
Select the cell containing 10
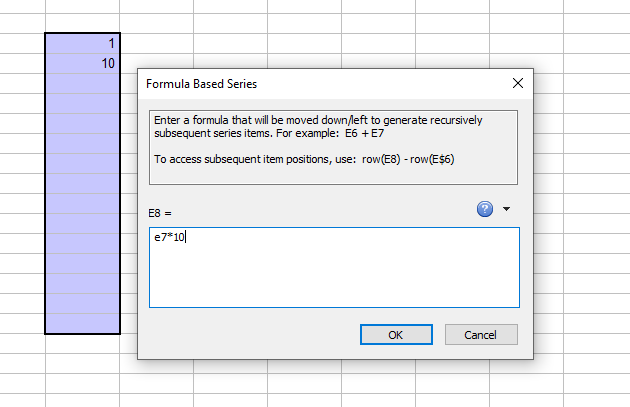(x=82, y=64)
